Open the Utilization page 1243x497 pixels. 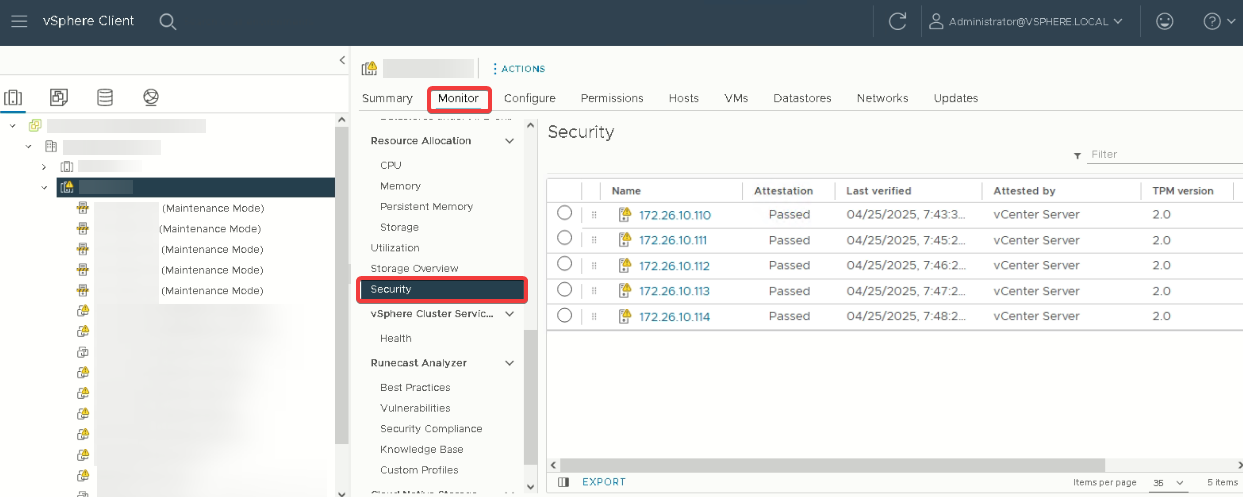click(395, 247)
